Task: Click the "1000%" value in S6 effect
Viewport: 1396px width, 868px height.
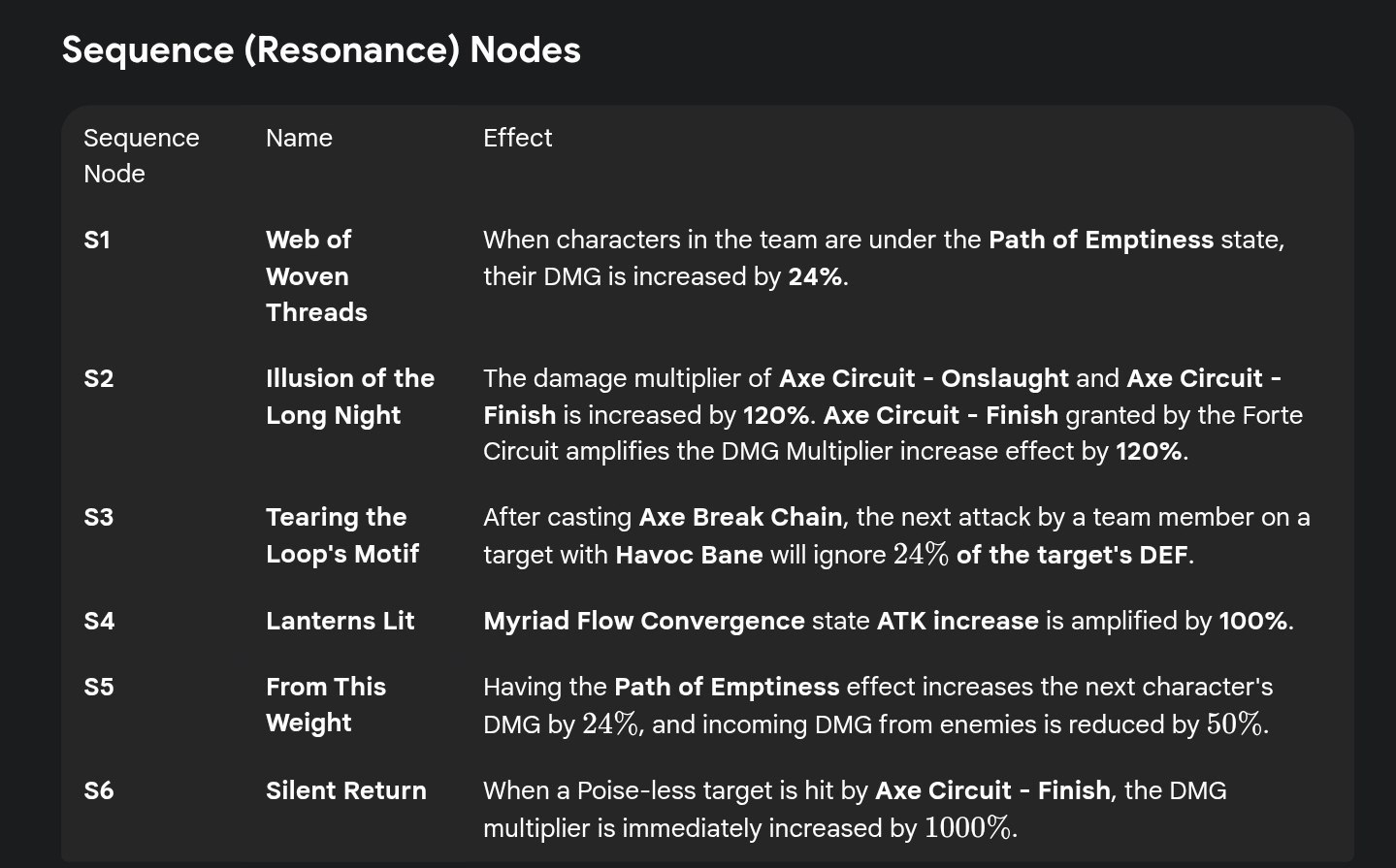Action: (x=967, y=828)
